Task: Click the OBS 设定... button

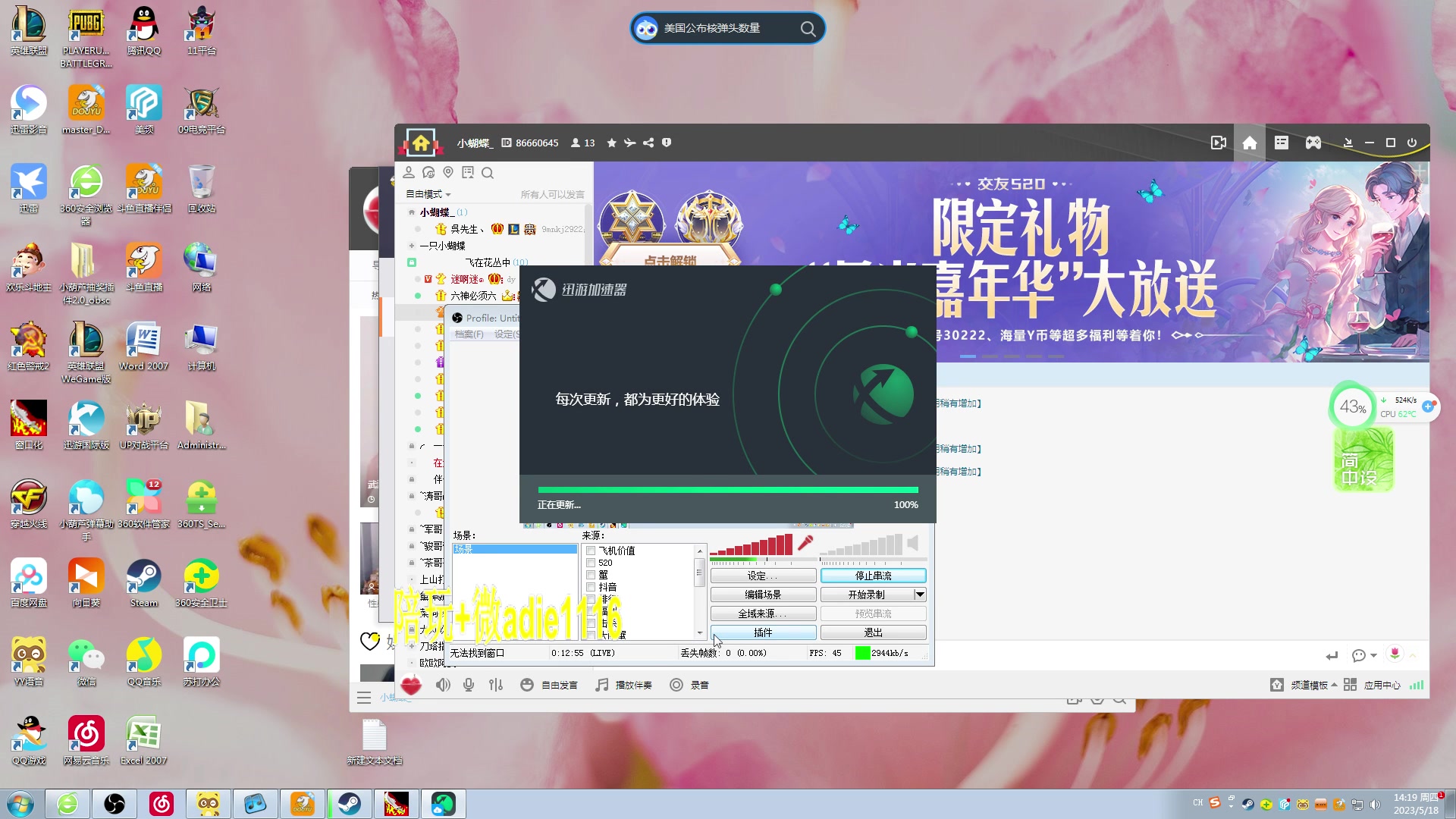Action: [763, 576]
